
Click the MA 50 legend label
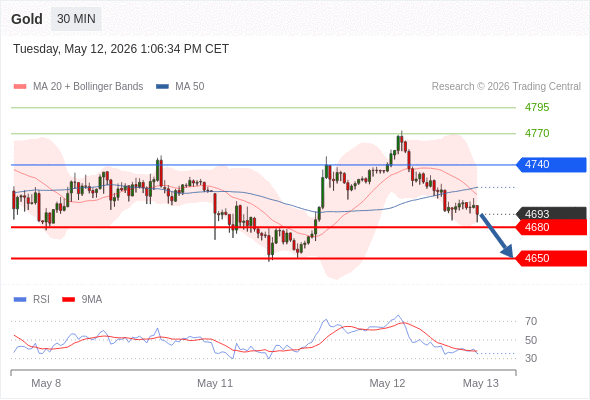190,87
